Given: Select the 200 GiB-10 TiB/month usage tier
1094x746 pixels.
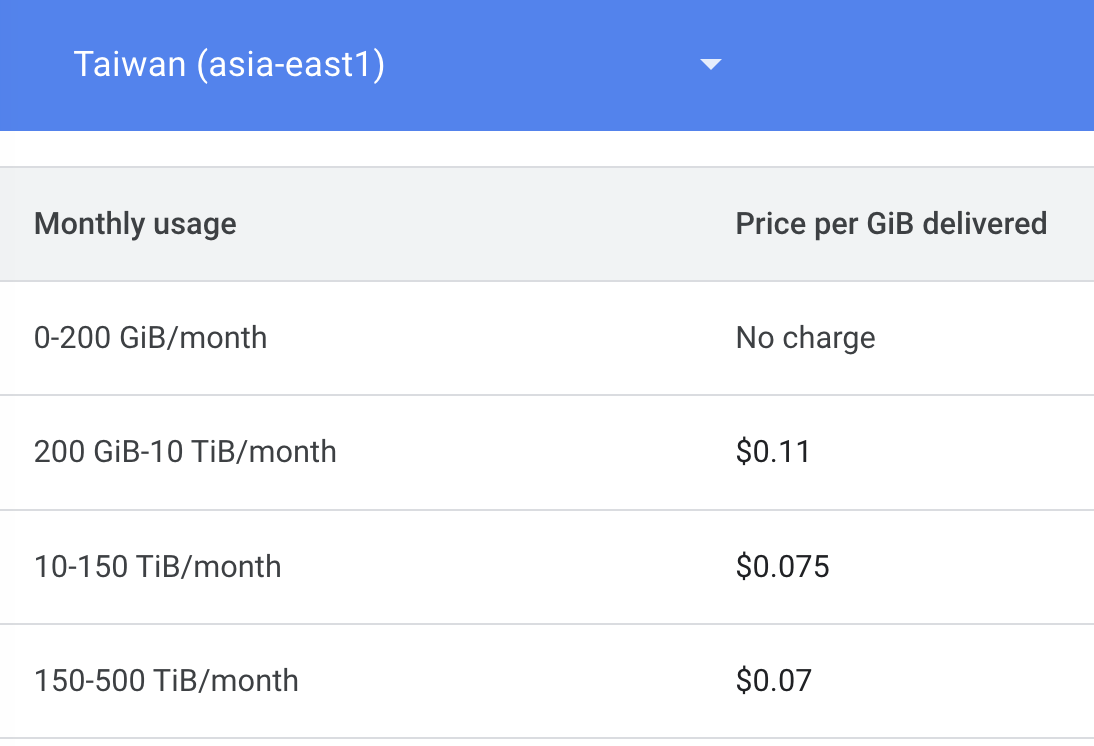Looking at the screenshot, I should (185, 452).
